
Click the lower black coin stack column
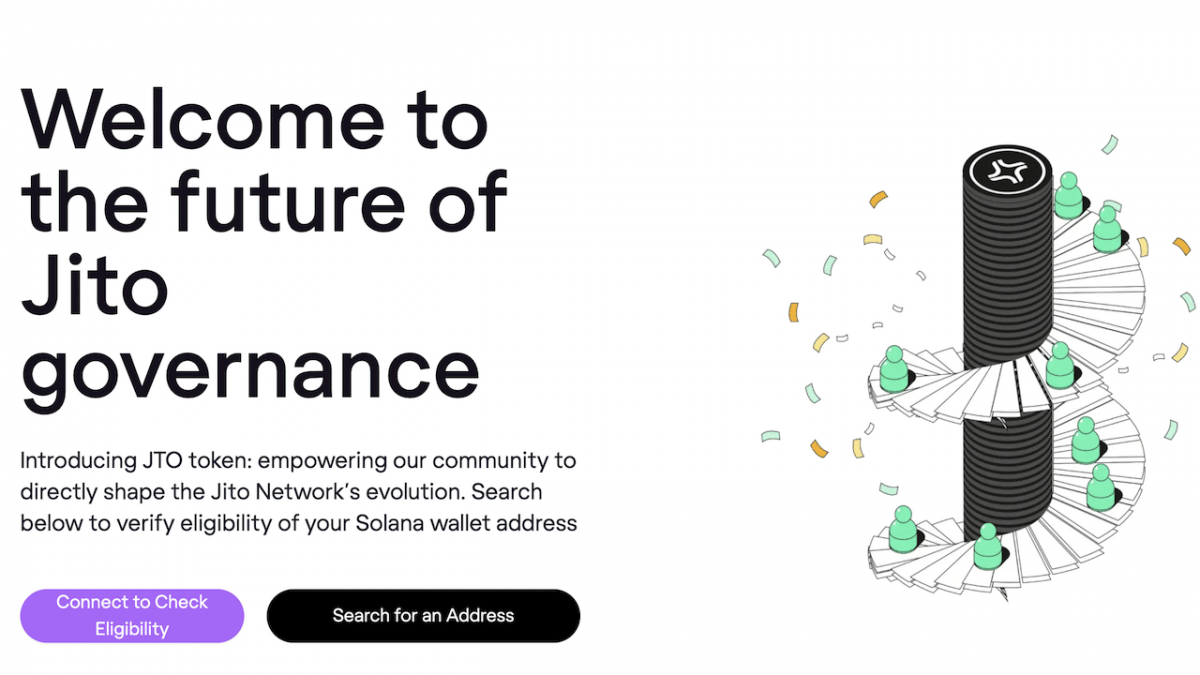1006,470
